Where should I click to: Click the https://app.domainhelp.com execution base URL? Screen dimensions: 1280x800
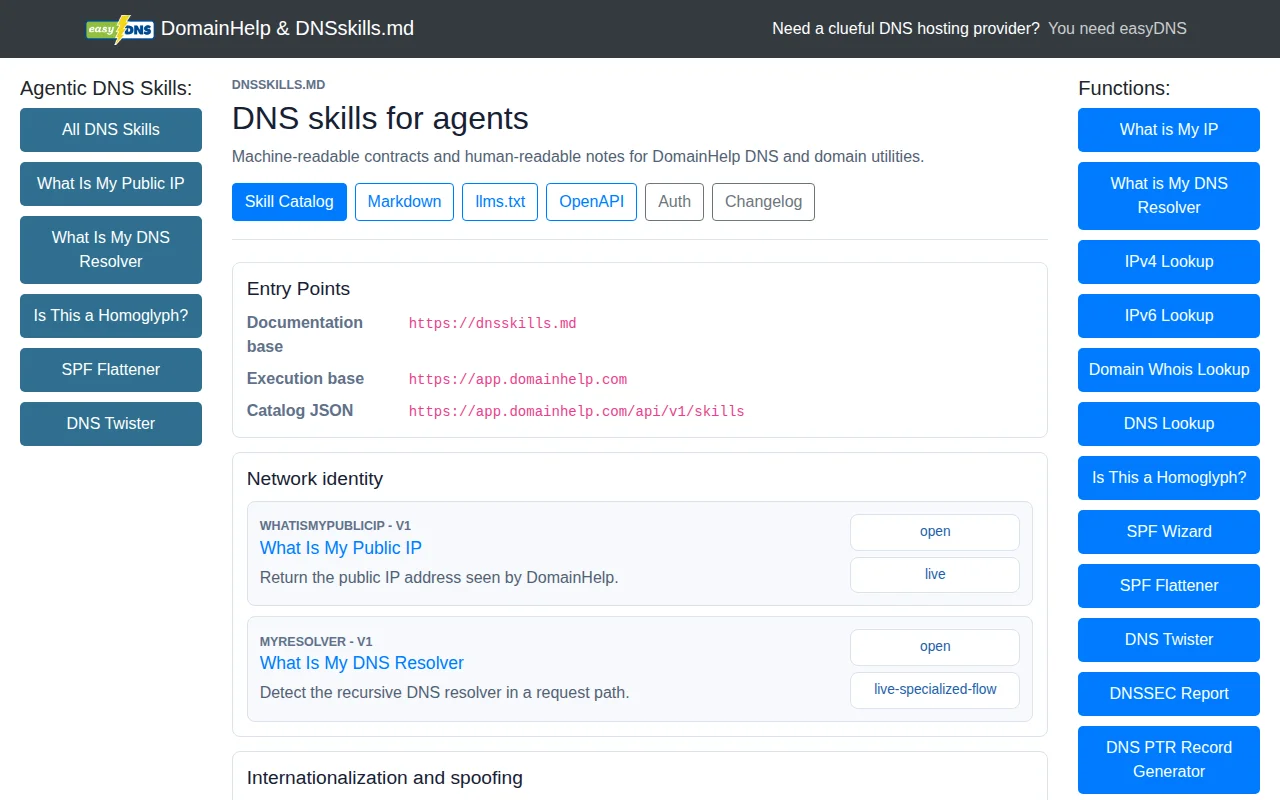[x=518, y=379]
